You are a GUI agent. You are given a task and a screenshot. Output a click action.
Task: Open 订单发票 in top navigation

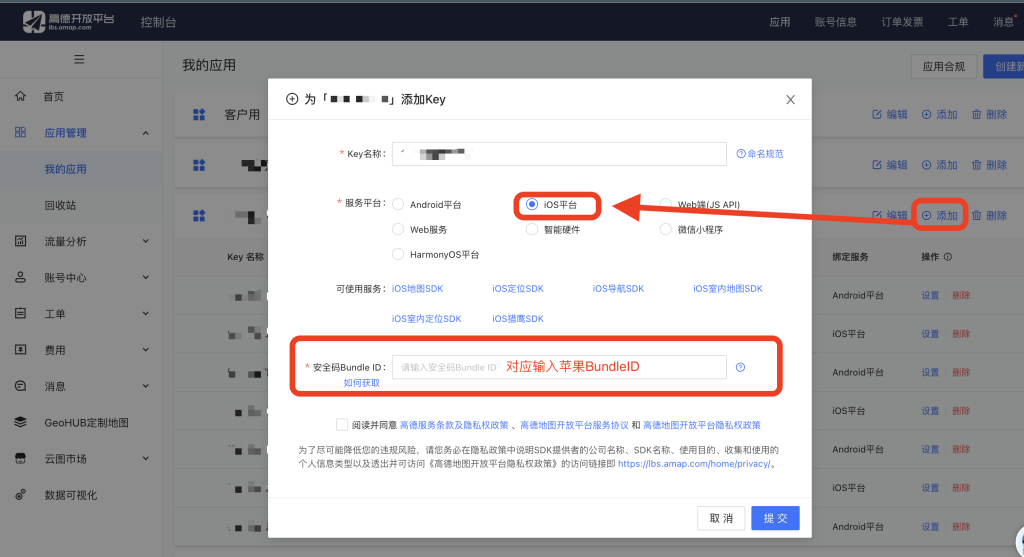pos(896,21)
